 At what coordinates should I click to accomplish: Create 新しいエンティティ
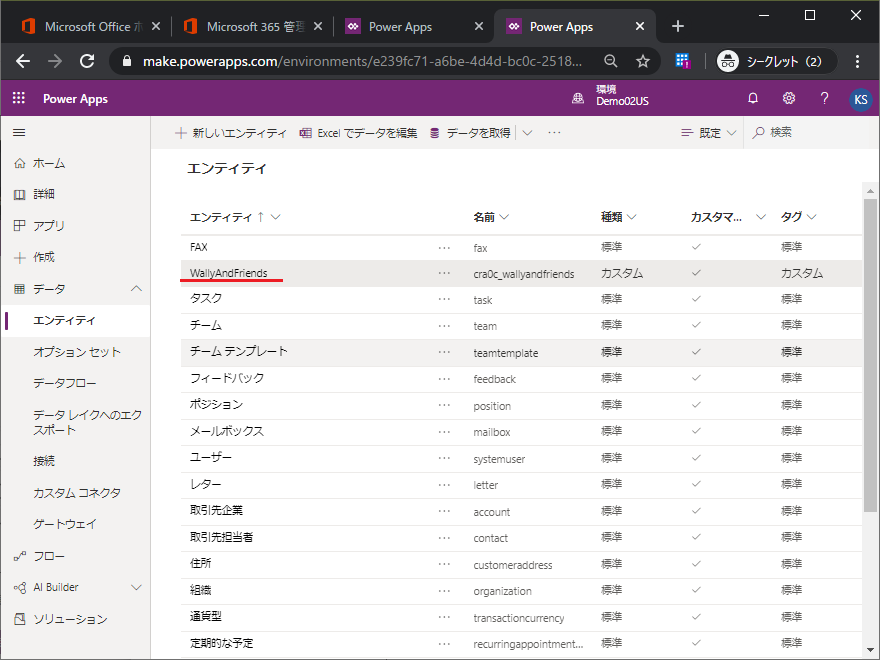tap(231, 133)
